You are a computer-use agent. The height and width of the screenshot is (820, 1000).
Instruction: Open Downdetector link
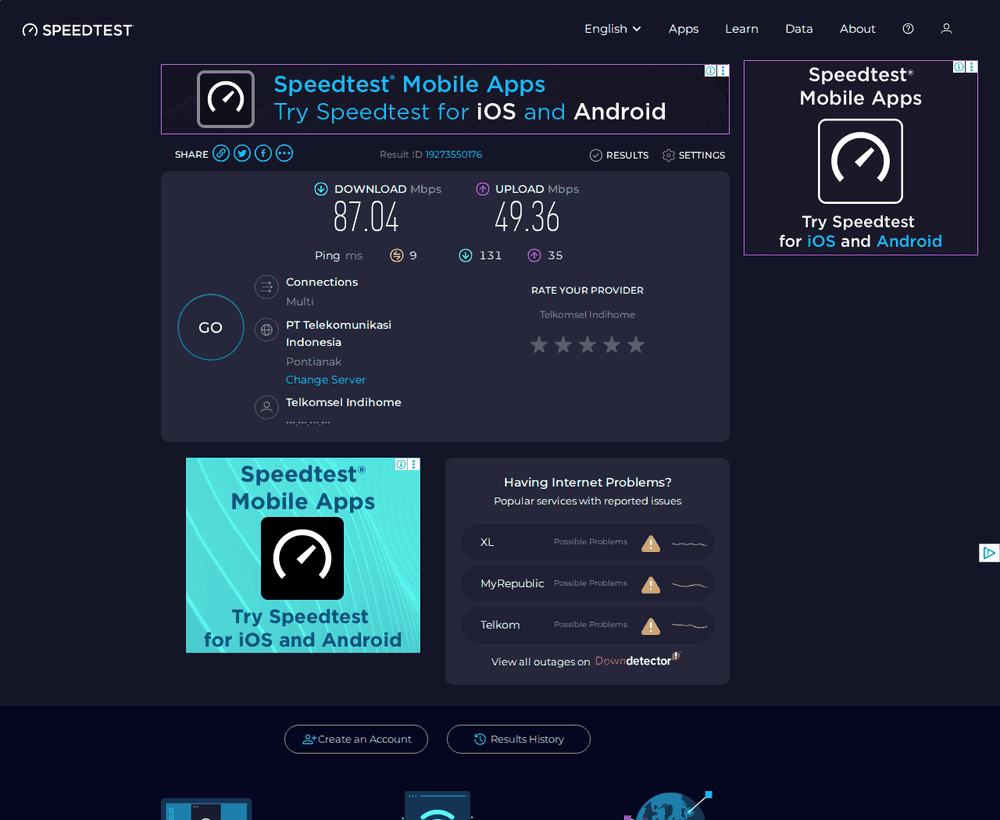coord(636,661)
